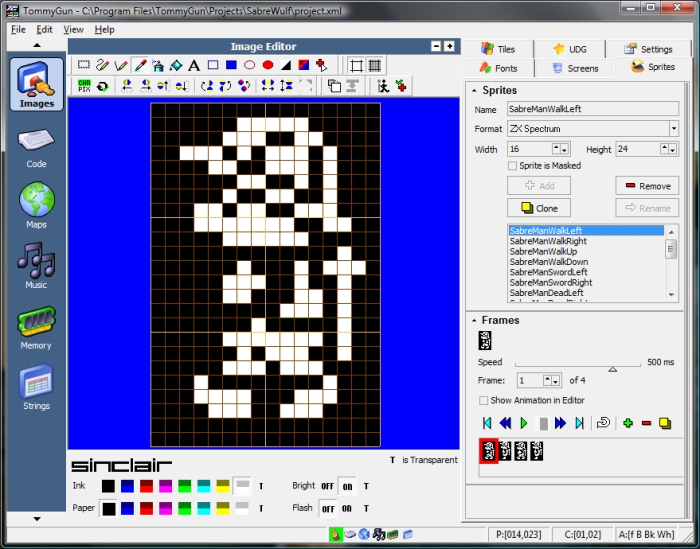
Task: Flip image vertically
Action: click(x=286, y=86)
